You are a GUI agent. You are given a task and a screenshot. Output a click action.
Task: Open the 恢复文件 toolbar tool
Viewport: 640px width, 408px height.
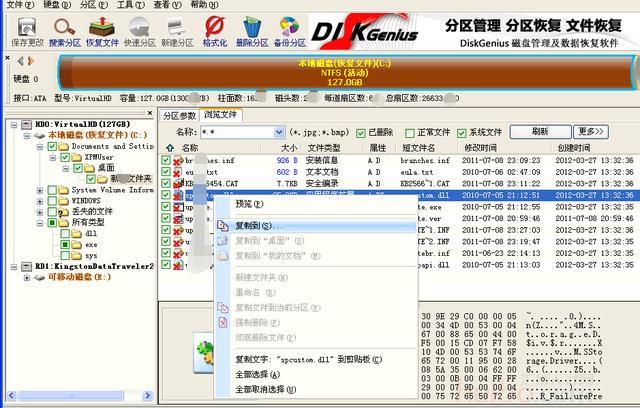pyautogui.click(x=102, y=31)
